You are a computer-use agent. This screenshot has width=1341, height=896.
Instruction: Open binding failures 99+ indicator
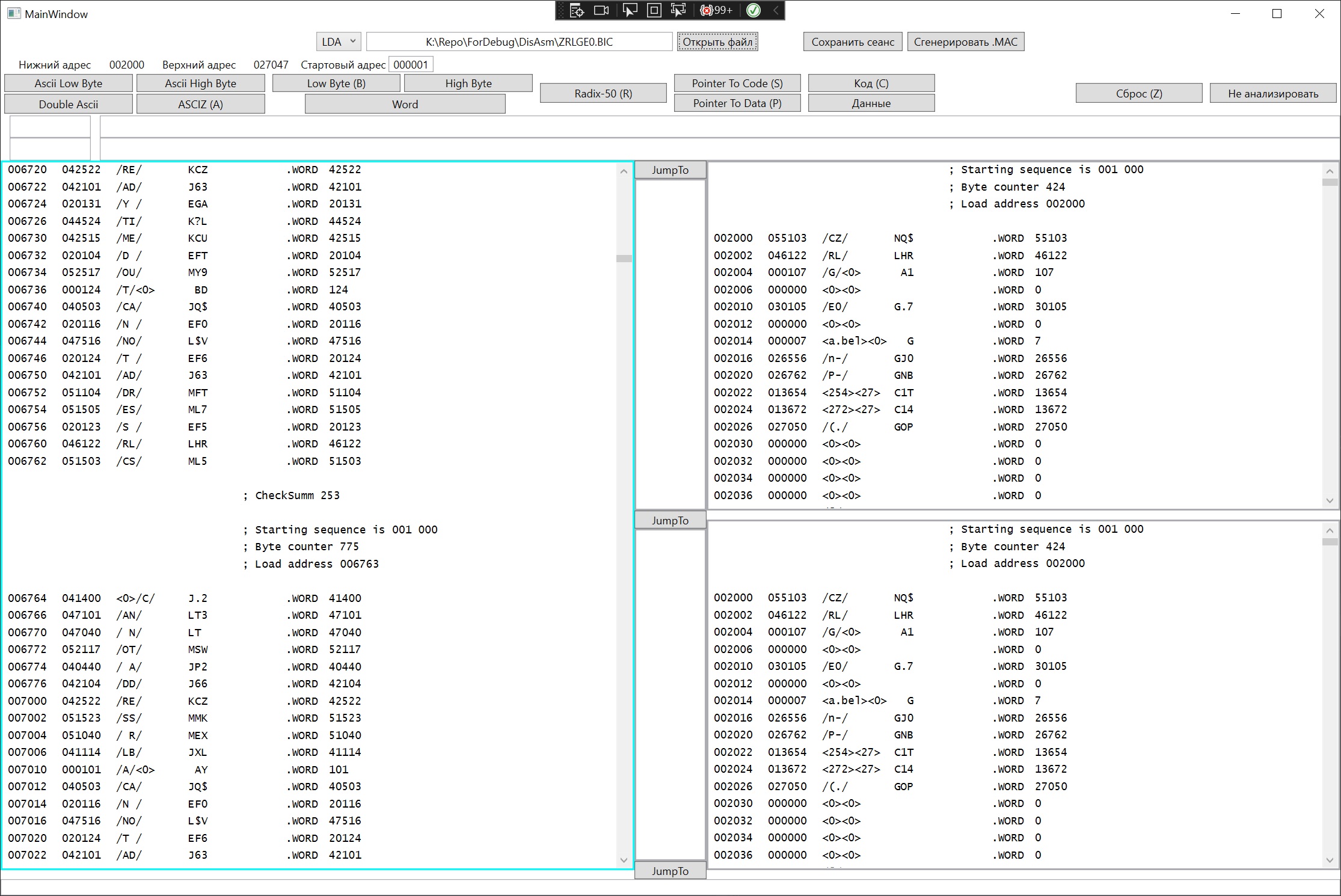pos(717,10)
